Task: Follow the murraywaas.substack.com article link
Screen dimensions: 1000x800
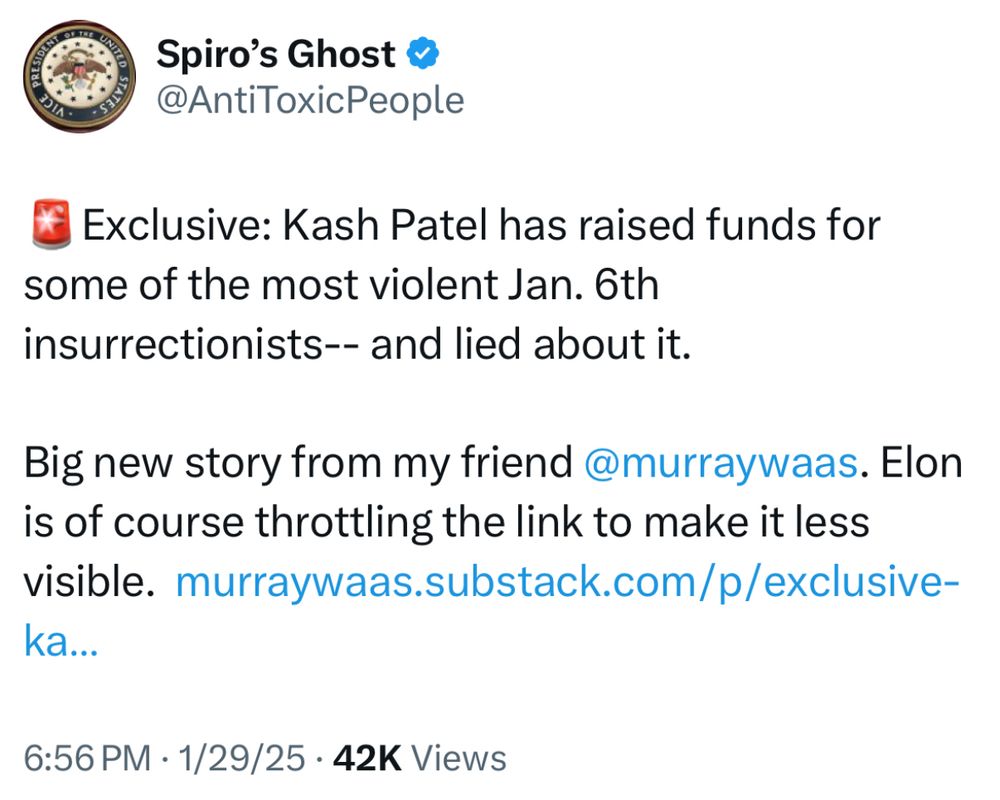Action: click(567, 582)
